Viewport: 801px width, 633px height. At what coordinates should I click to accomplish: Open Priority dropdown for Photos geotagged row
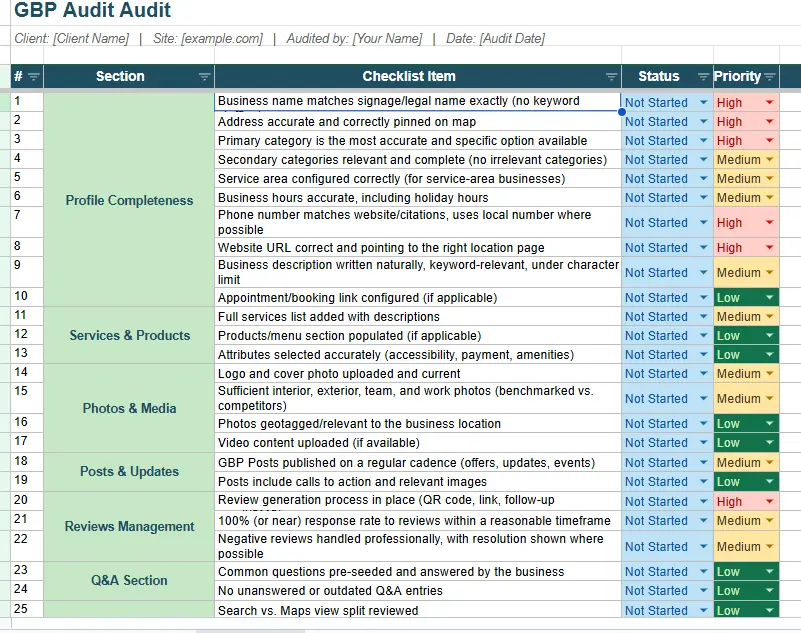(769, 423)
